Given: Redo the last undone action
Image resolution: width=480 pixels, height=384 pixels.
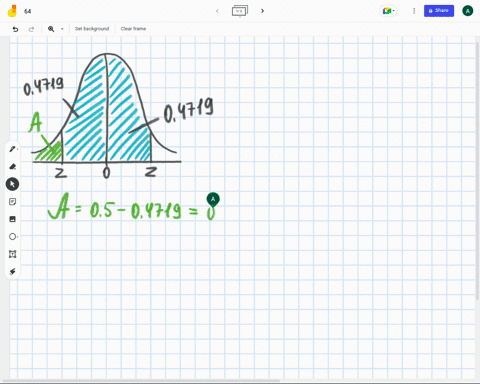Looking at the screenshot, I should tap(31, 29).
